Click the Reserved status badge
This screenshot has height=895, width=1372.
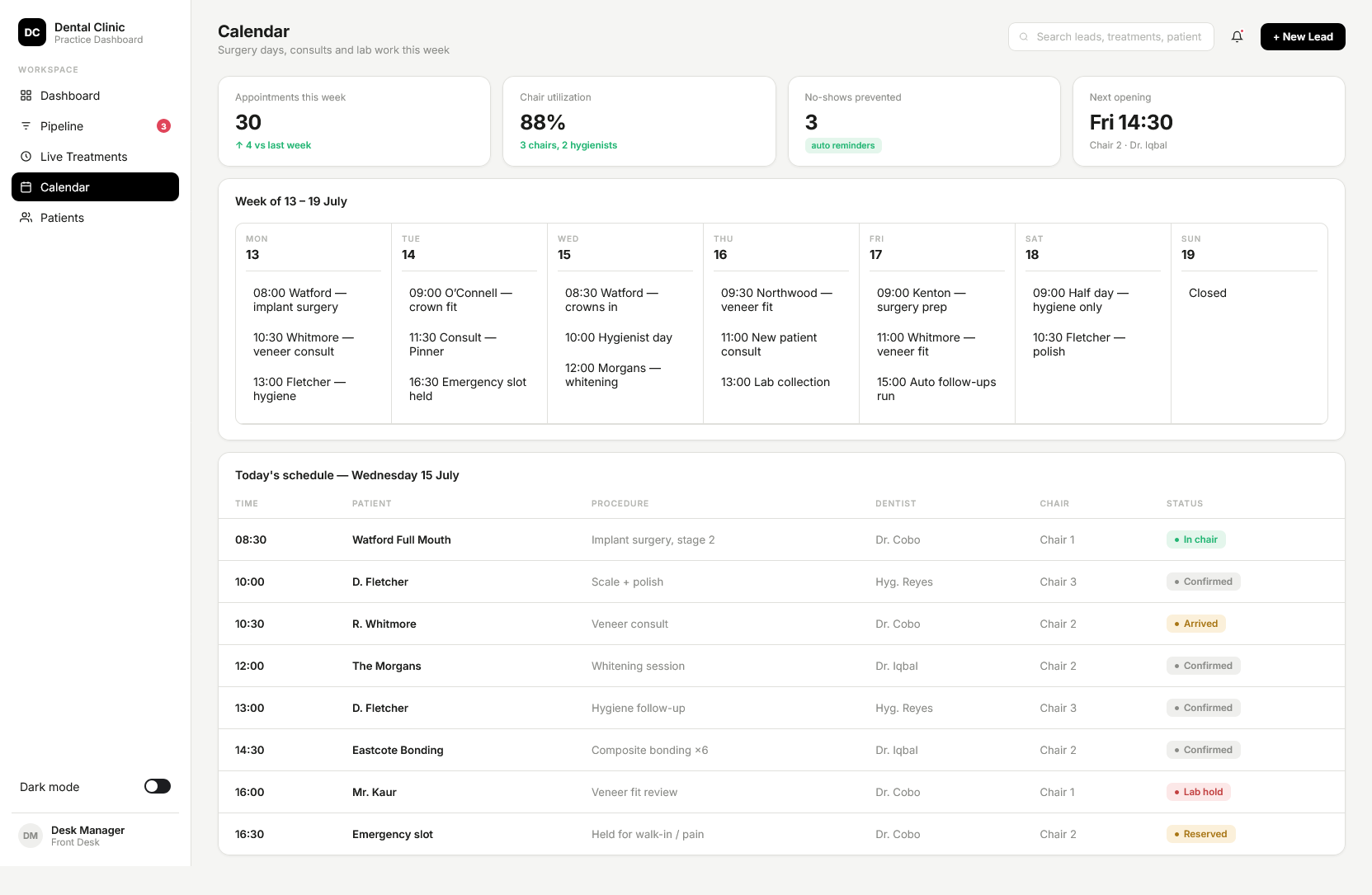tap(1201, 834)
